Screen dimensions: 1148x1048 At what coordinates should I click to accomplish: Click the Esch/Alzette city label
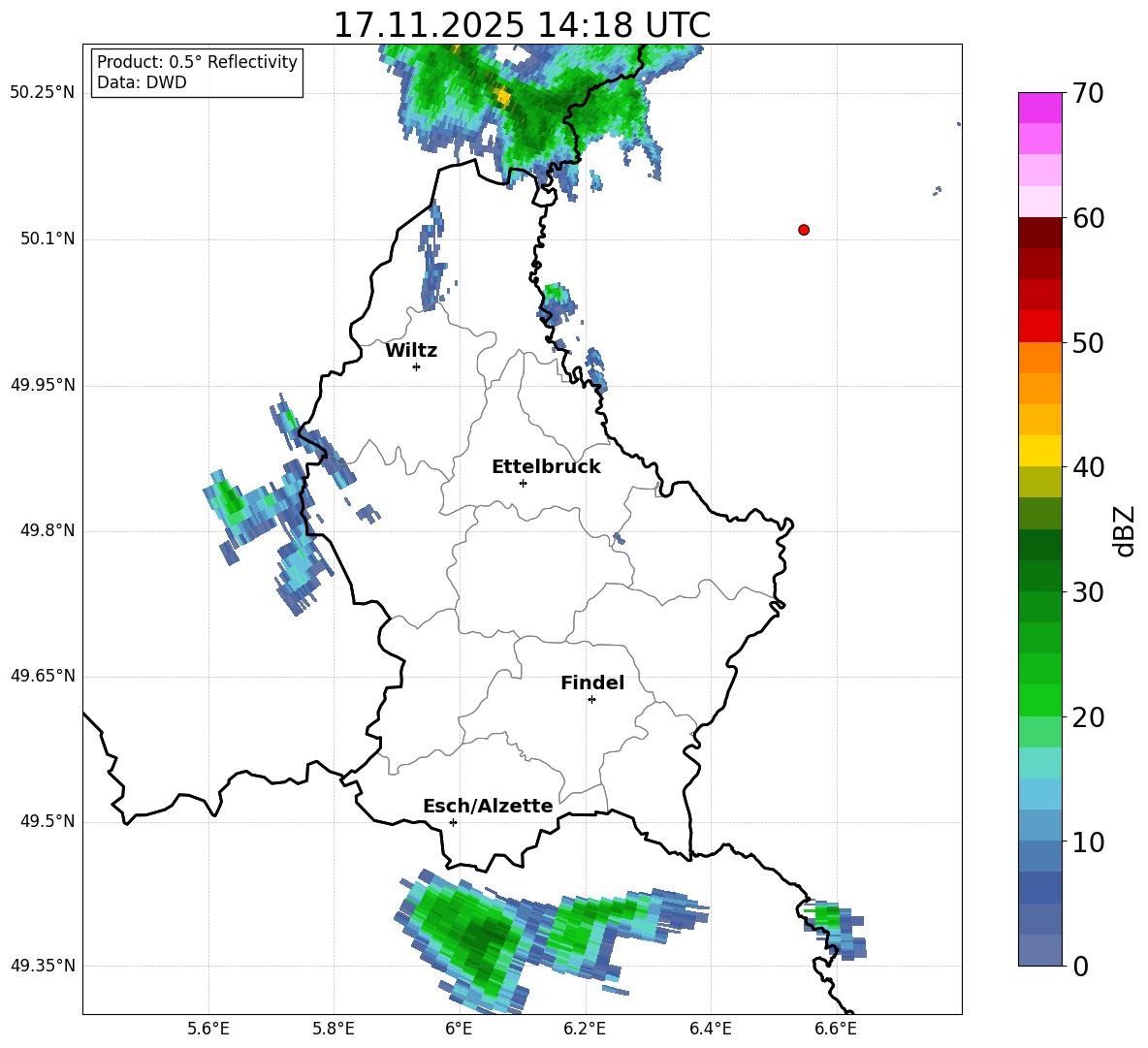pyautogui.click(x=488, y=807)
